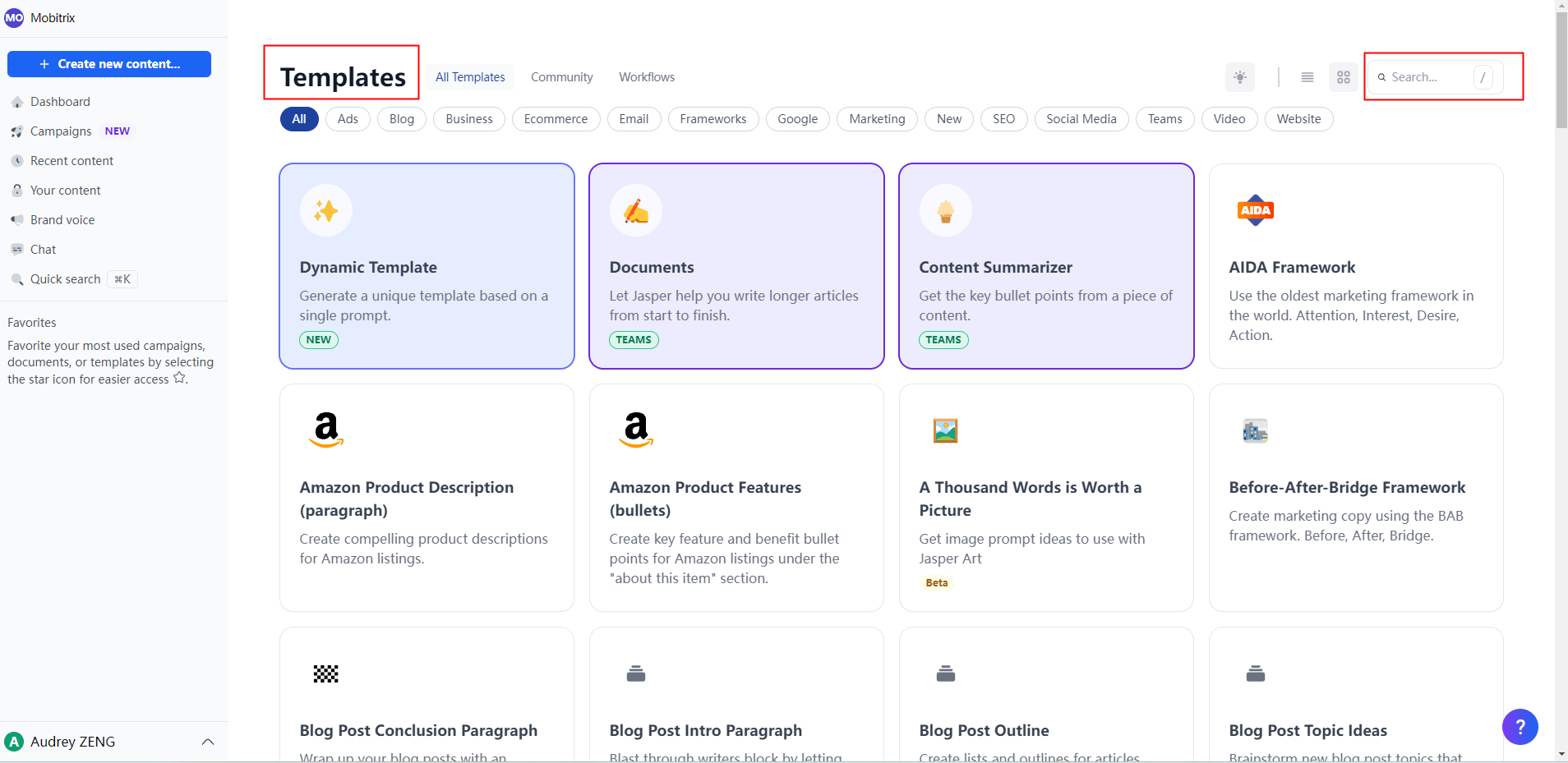Click the page vertical scrollbar
Screen dimensions: 1568x763
tap(1561, 70)
